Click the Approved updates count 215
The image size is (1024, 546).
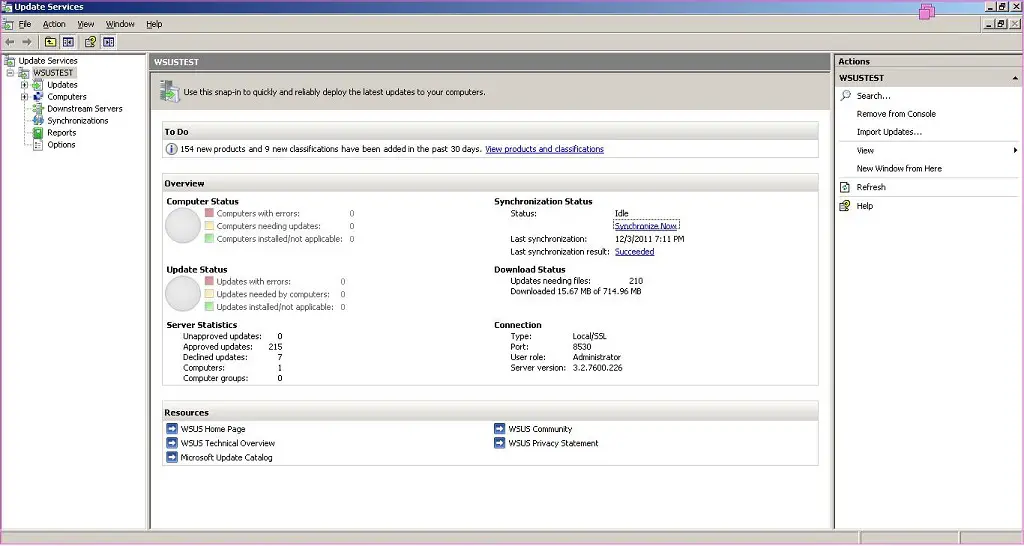tap(275, 347)
